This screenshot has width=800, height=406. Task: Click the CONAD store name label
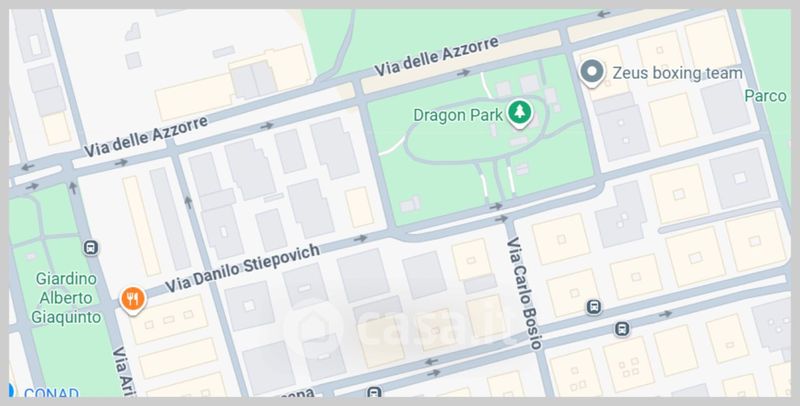pyautogui.click(x=52, y=393)
